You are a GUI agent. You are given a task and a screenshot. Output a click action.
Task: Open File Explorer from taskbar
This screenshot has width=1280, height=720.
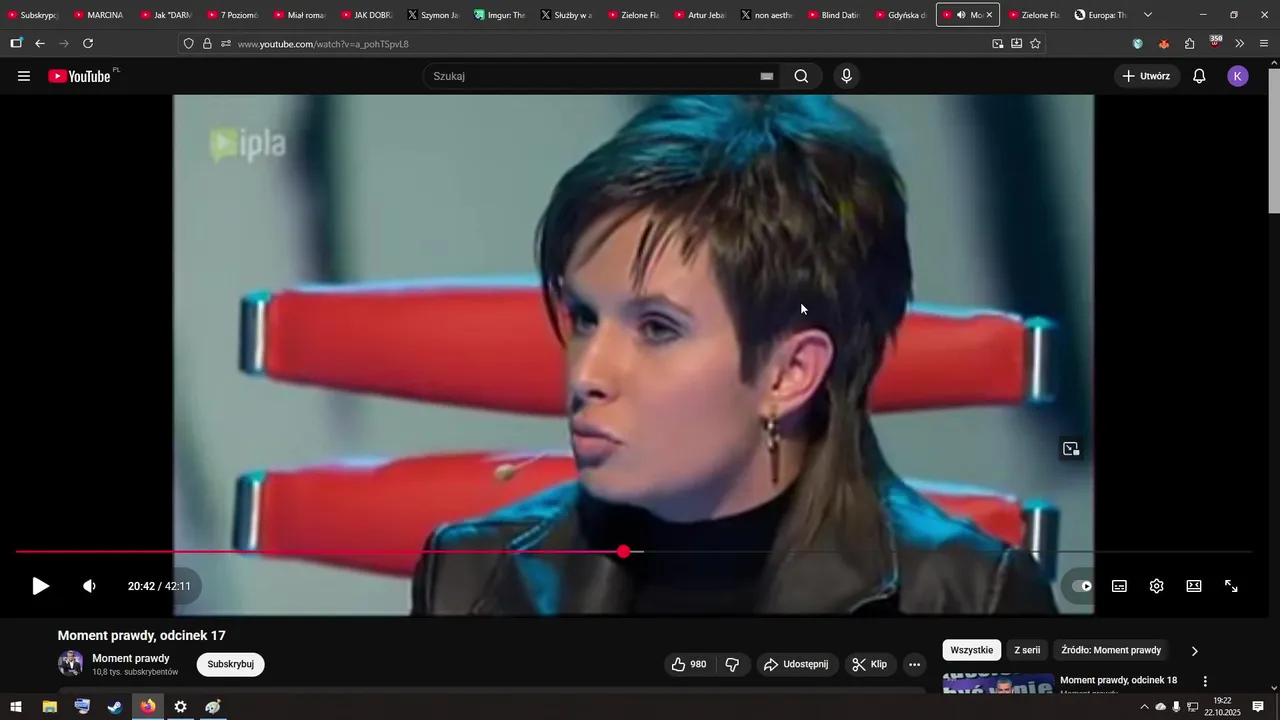click(49, 707)
